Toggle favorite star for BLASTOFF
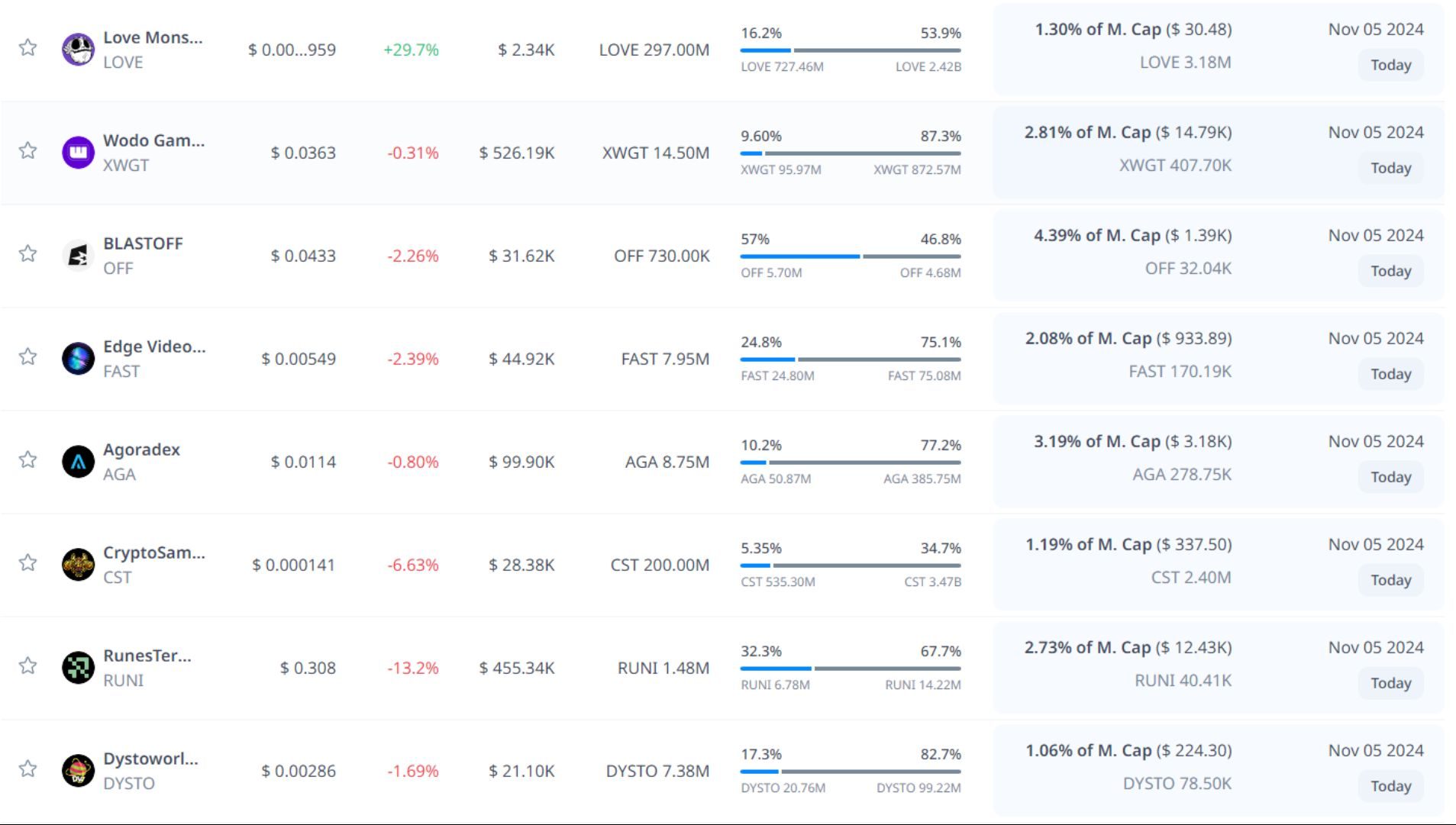The height and width of the screenshot is (825, 1456). 28,253
